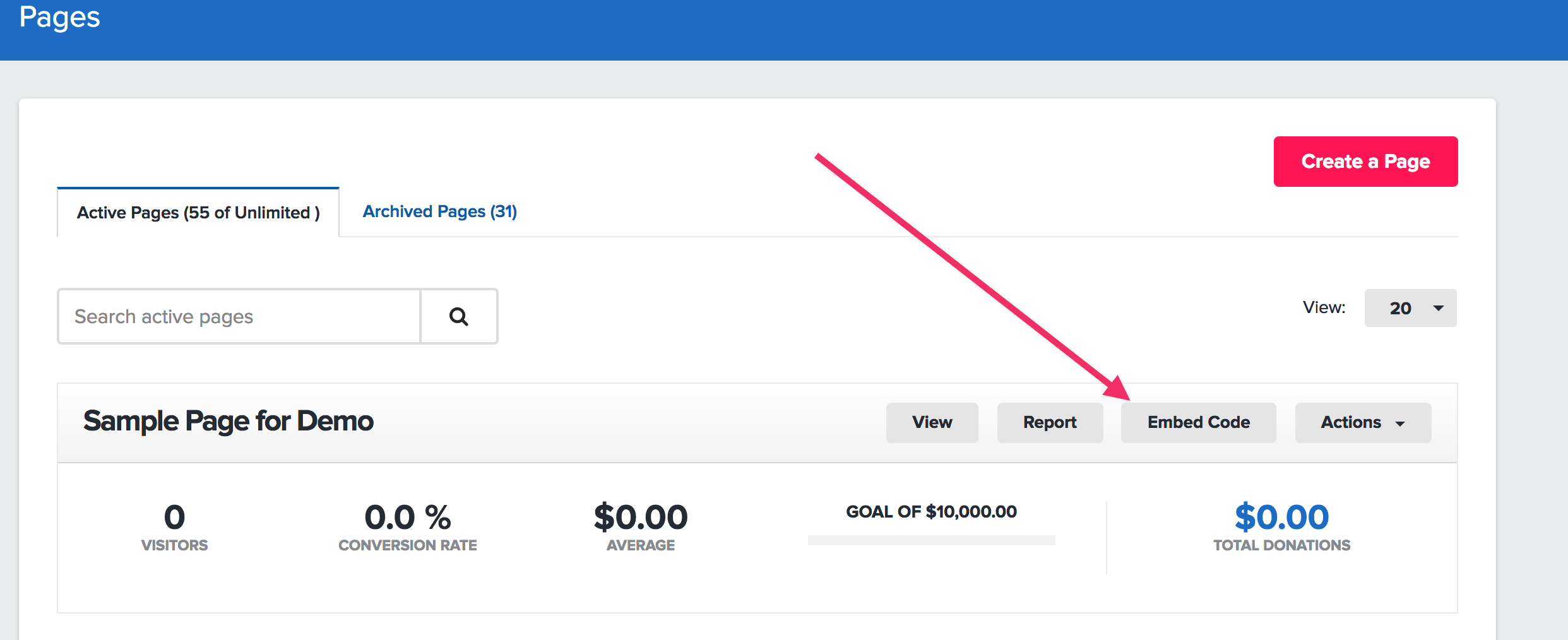Click the Pages header title

click(59, 17)
